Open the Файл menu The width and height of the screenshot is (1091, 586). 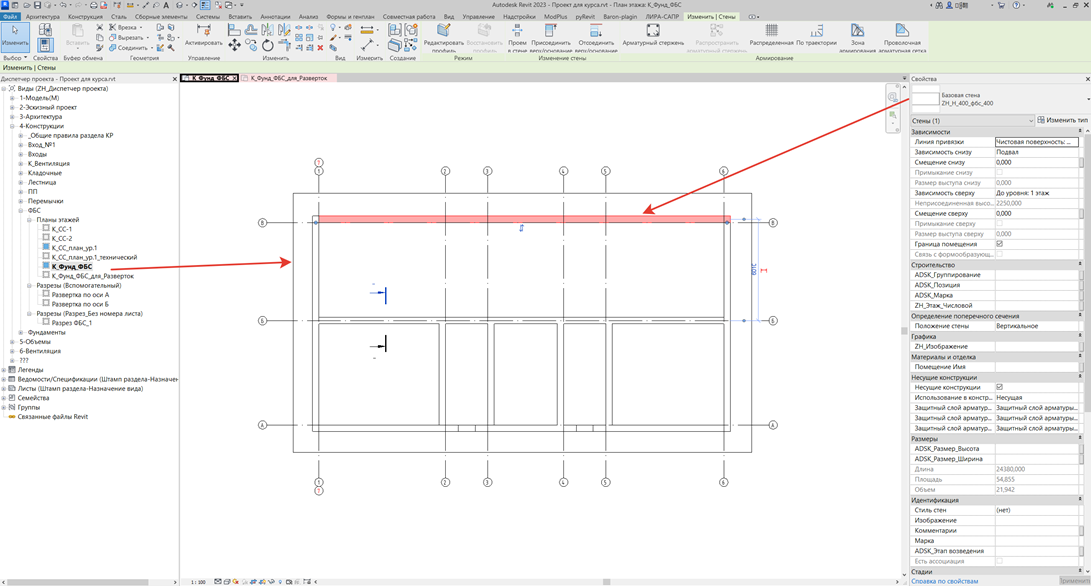10,16
